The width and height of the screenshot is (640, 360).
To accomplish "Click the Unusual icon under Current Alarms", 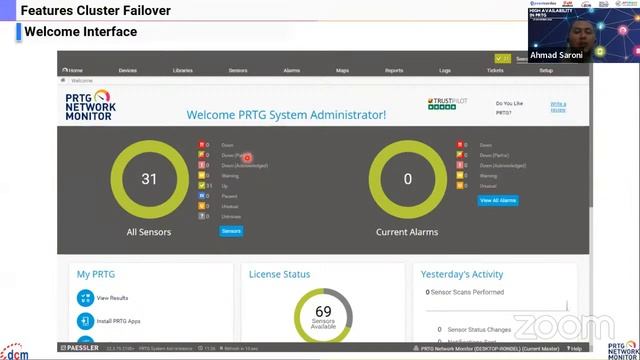I will (460, 185).
